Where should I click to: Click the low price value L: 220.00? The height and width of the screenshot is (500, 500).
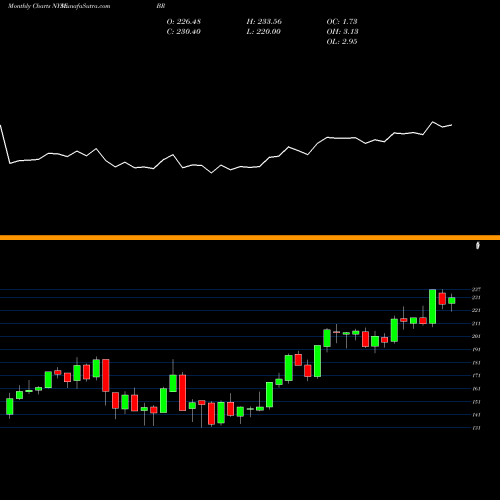coord(263,32)
